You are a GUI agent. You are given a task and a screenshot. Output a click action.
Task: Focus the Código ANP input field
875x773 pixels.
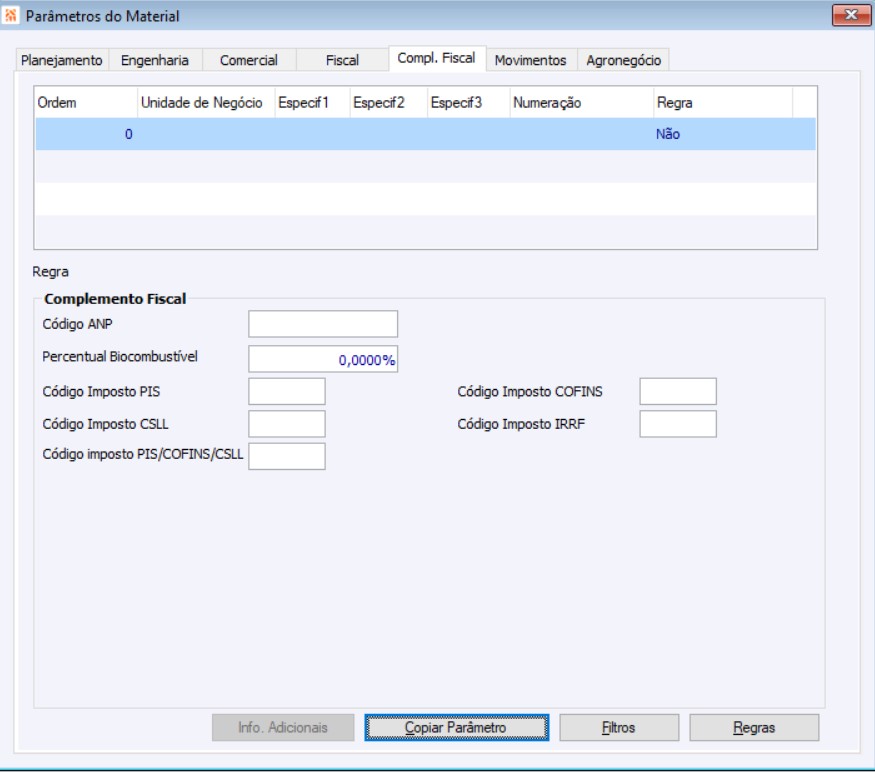pos(323,324)
